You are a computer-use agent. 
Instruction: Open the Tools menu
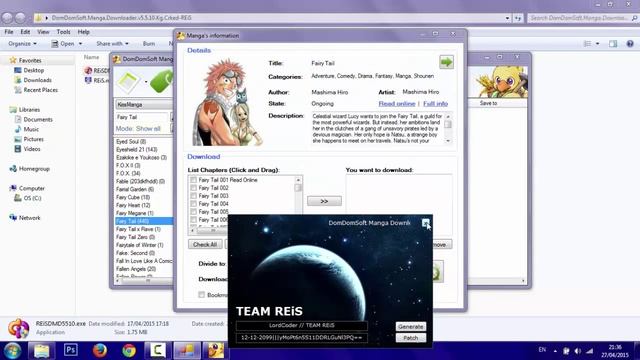(x=63, y=32)
